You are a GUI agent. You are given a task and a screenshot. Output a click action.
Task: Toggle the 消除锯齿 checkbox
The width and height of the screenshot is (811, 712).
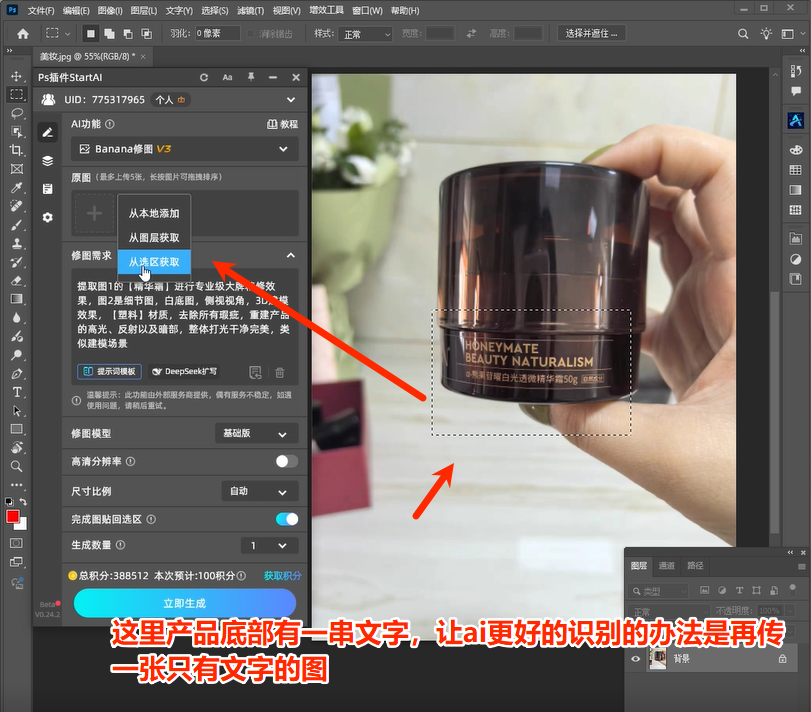pos(251,34)
